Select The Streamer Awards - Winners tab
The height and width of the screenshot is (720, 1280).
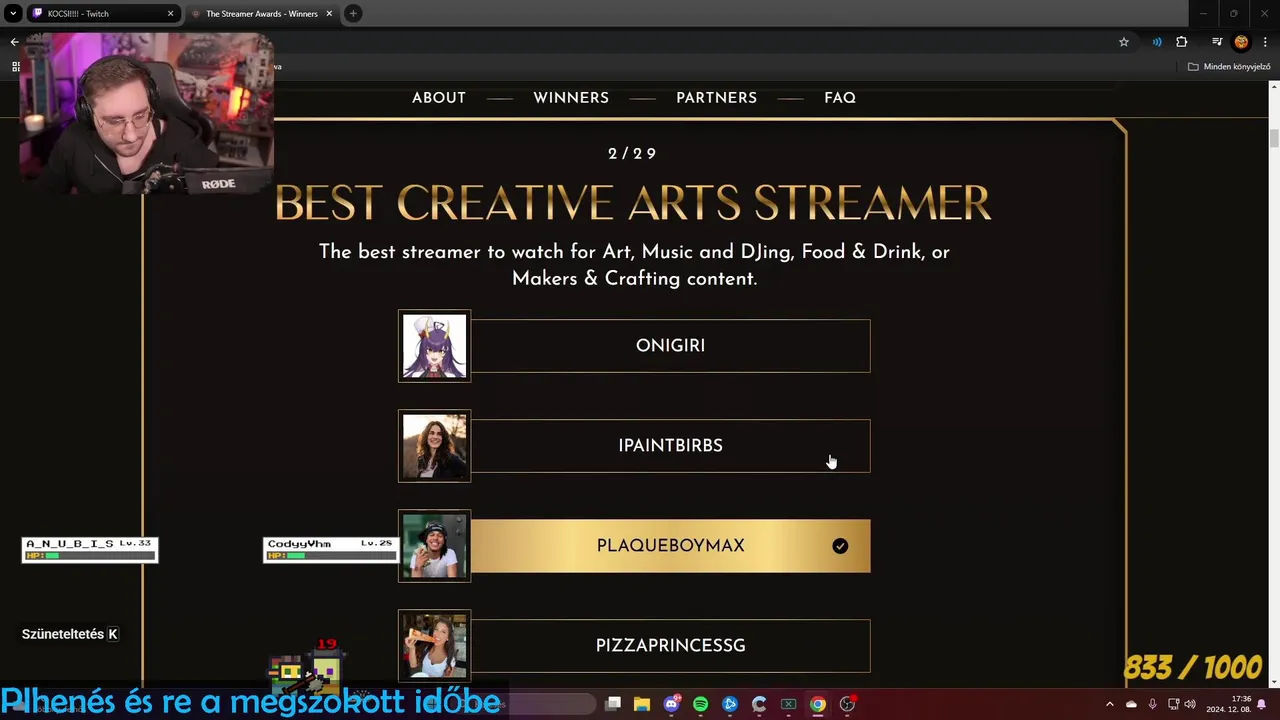point(261,14)
